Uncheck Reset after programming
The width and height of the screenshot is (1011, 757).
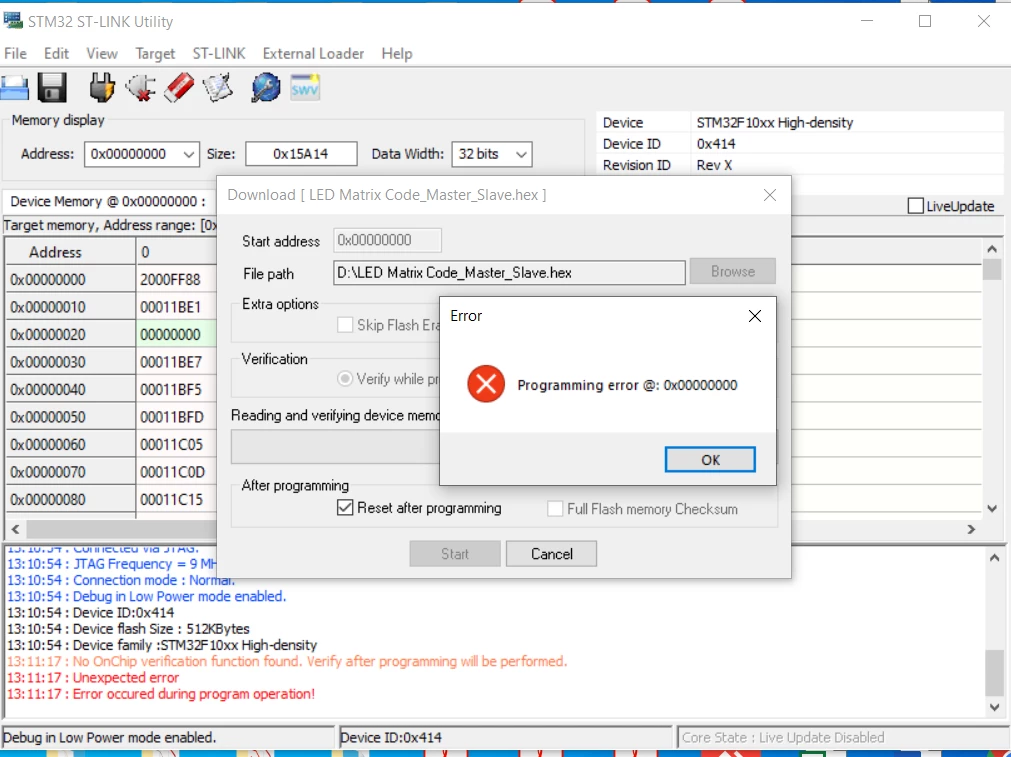[345, 507]
